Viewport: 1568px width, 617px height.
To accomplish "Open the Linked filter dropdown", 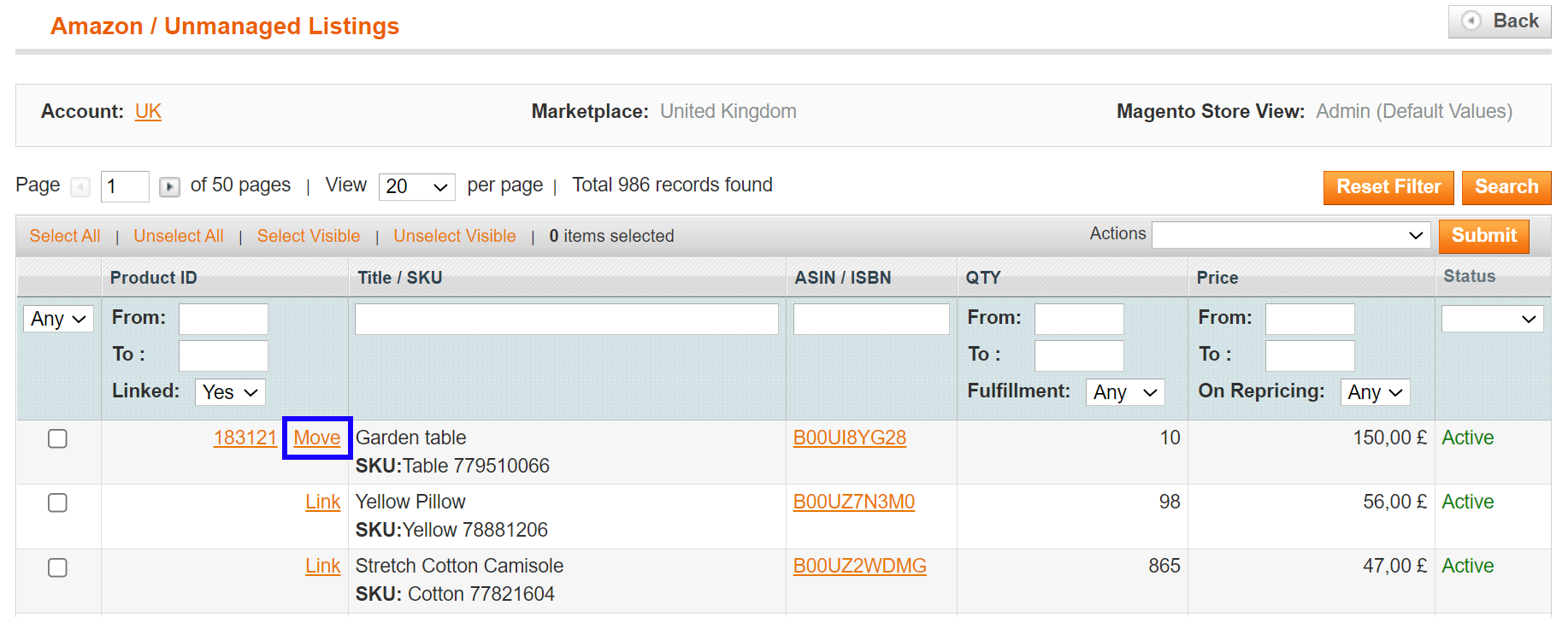I will [230, 392].
